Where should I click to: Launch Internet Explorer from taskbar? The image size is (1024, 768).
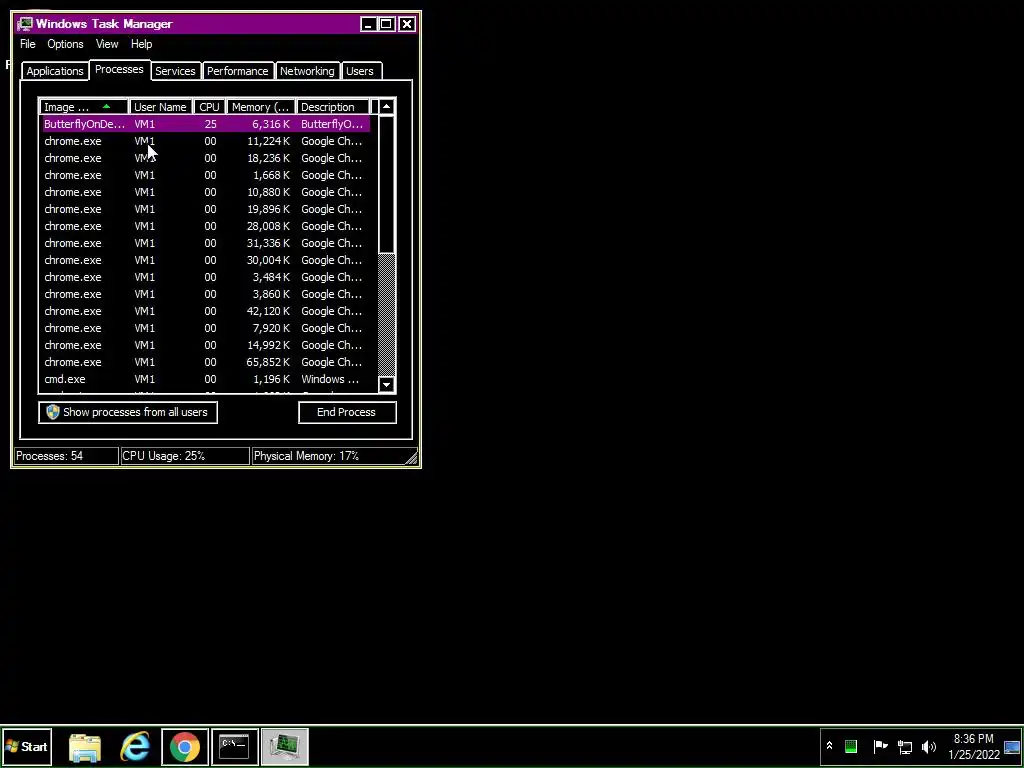(135, 747)
